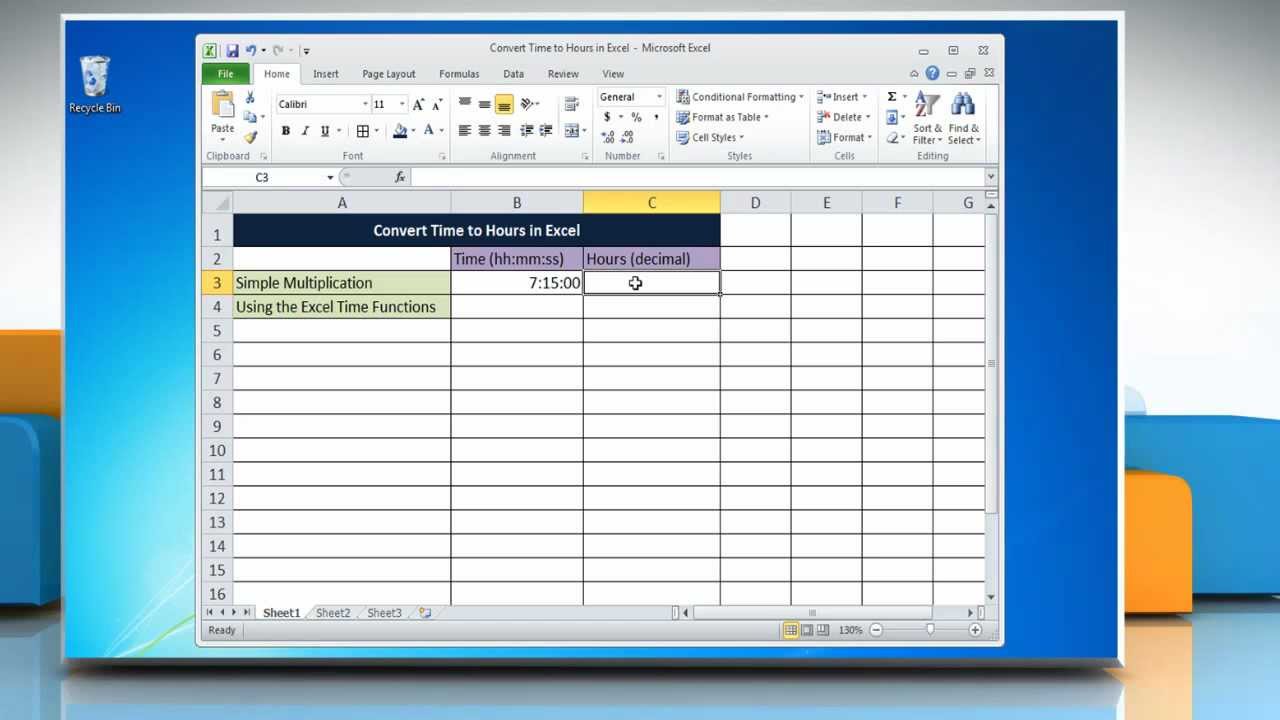The width and height of the screenshot is (1280, 720).
Task: Switch to the Review tab
Action: click(x=563, y=74)
